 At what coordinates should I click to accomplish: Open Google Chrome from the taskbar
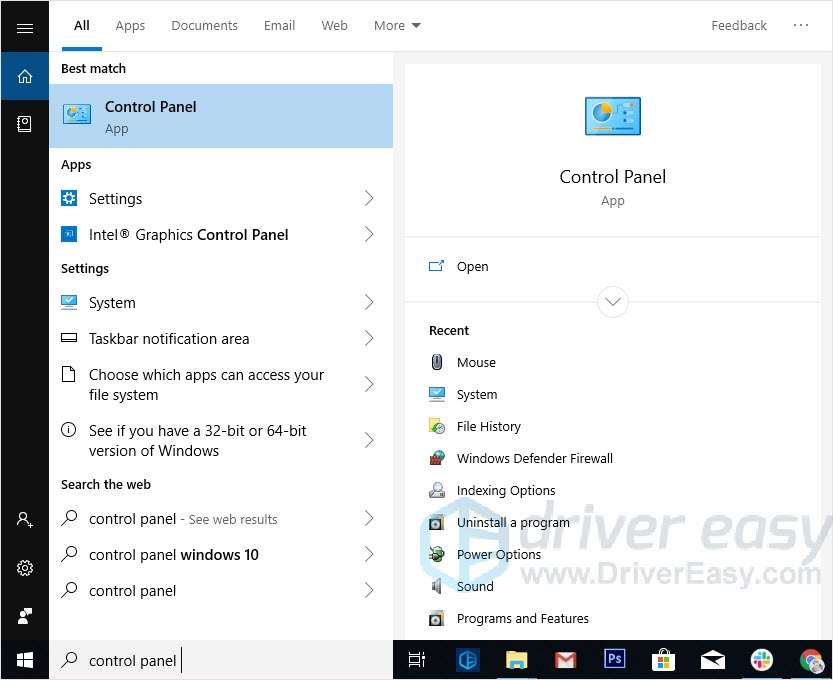pos(810,660)
